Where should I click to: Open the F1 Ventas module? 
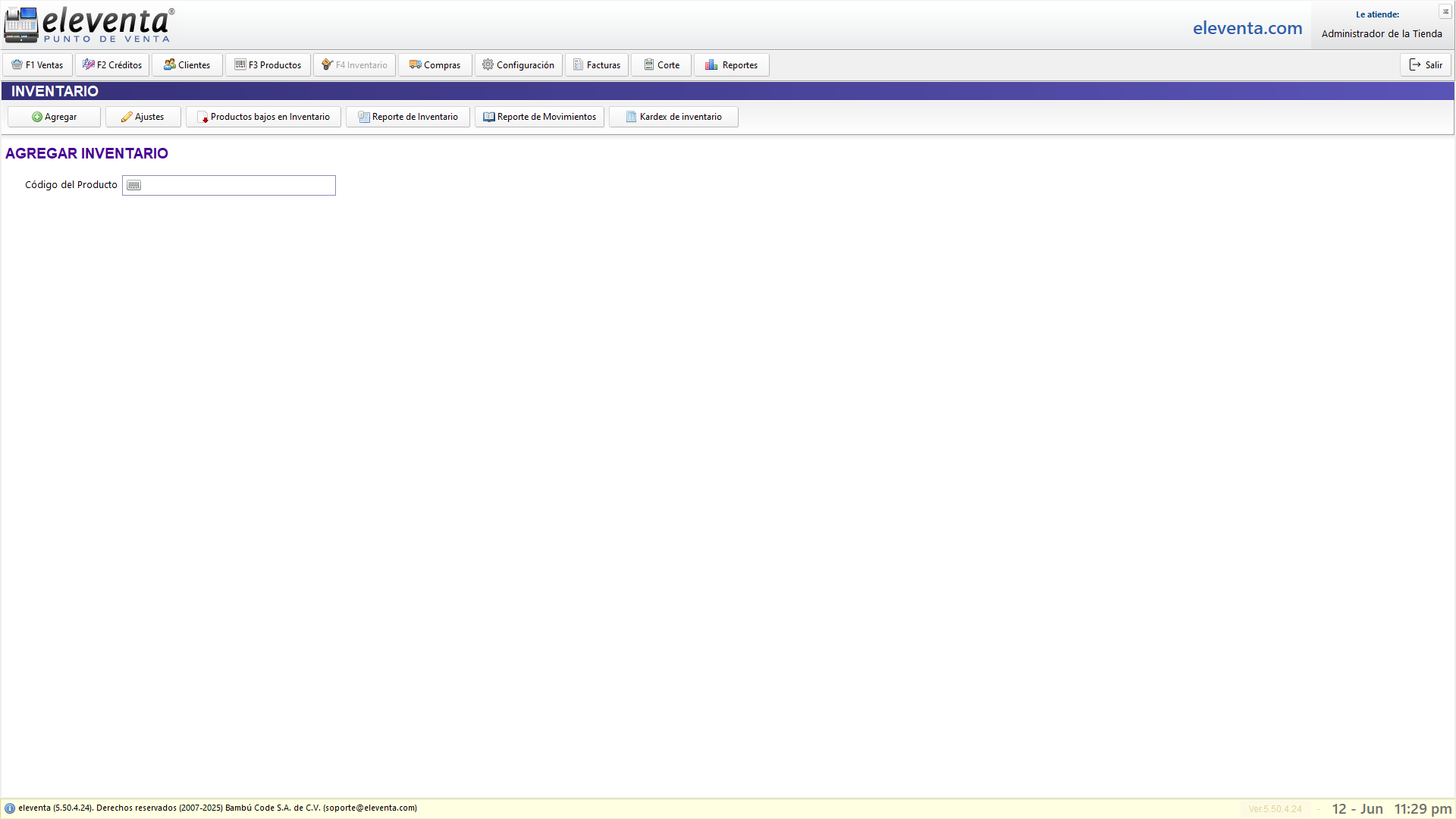click(38, 65)
